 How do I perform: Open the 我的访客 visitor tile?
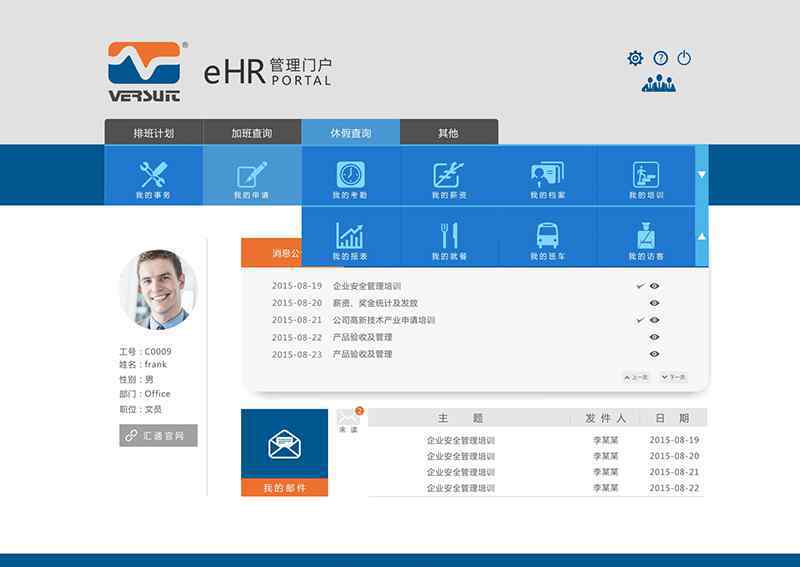[x=646, y=237]
